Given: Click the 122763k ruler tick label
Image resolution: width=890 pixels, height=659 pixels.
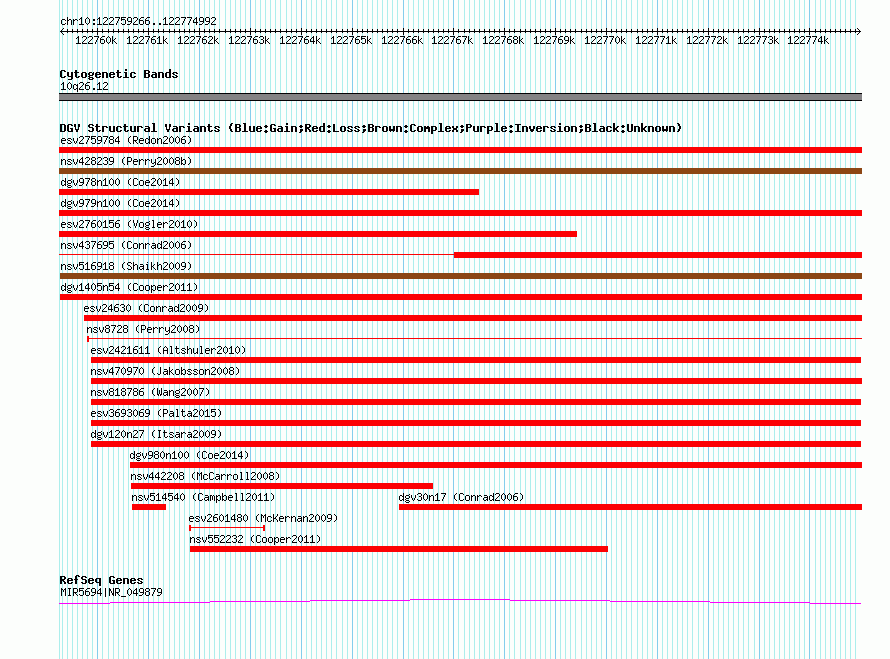Looking at the screenshot, I should 249,40.
